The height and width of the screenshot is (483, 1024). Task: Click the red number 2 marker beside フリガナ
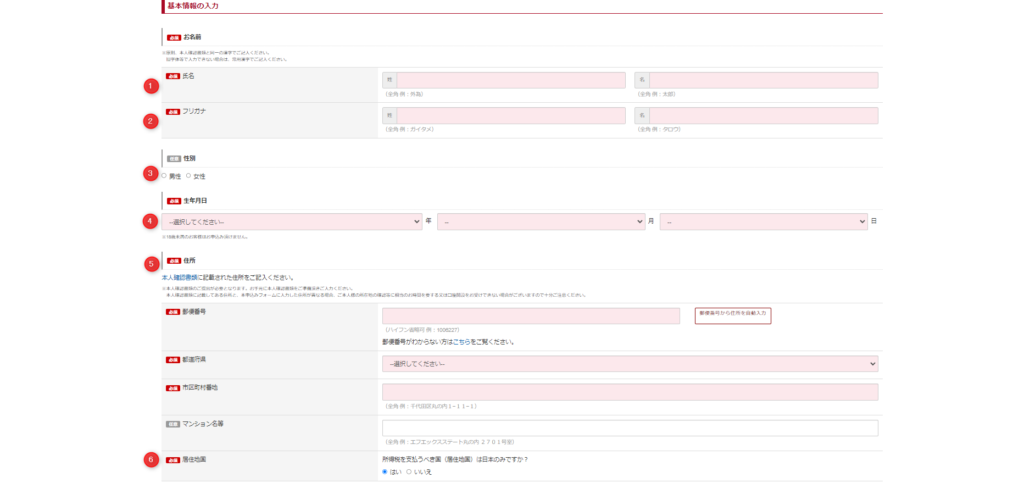(151, 121)
